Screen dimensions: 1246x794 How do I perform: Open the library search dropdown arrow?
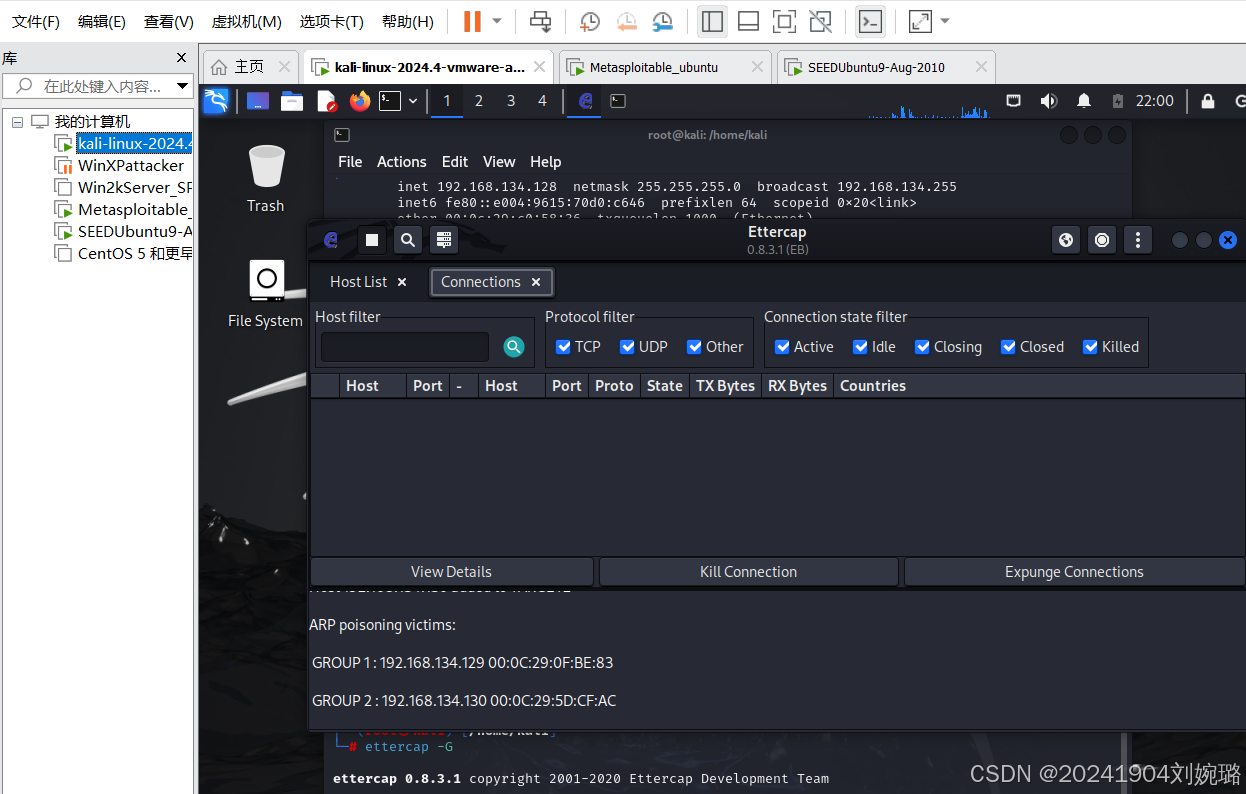182,86
